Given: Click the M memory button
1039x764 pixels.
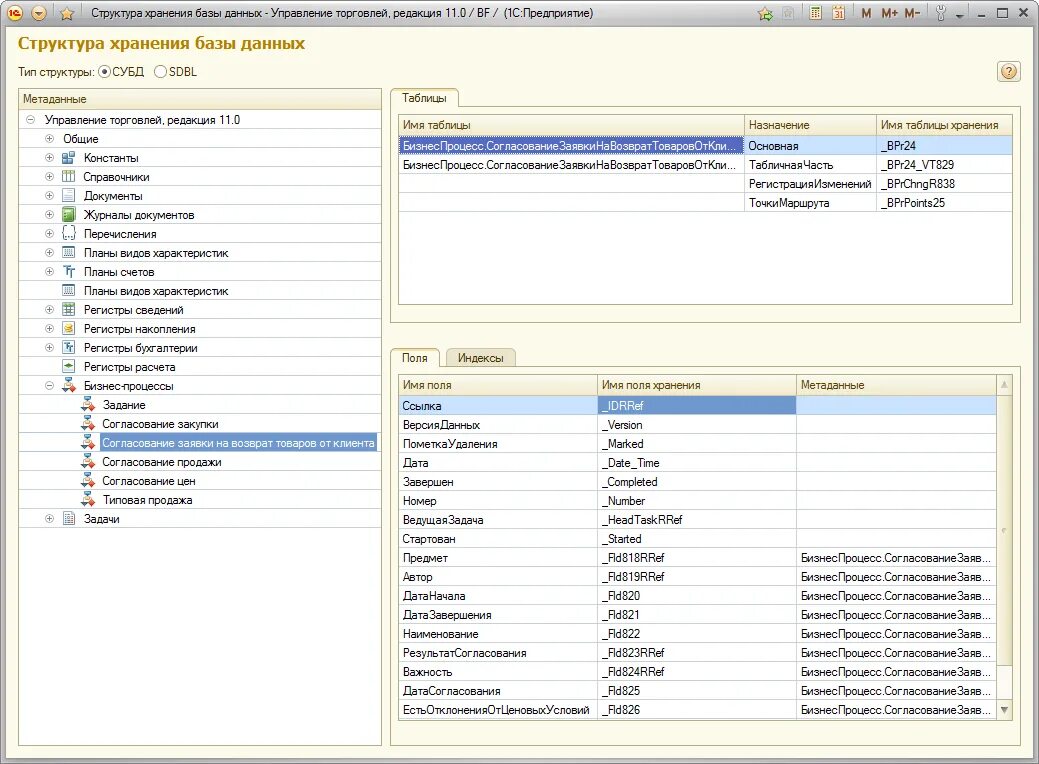Looking at the screenshot, I should point(866,13).
